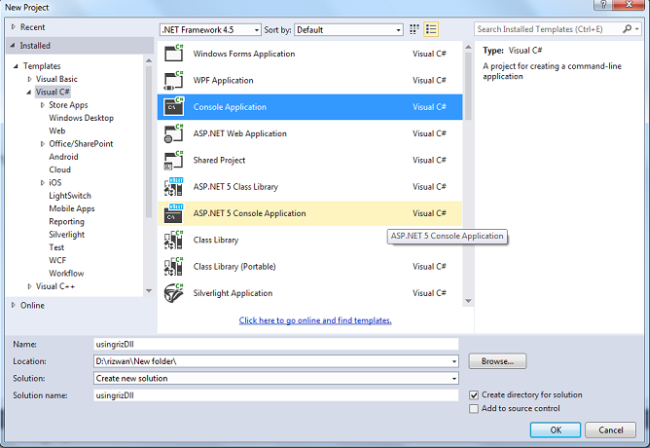
Task: Click the Console Application template icon
Action: (x=174, y=107)
